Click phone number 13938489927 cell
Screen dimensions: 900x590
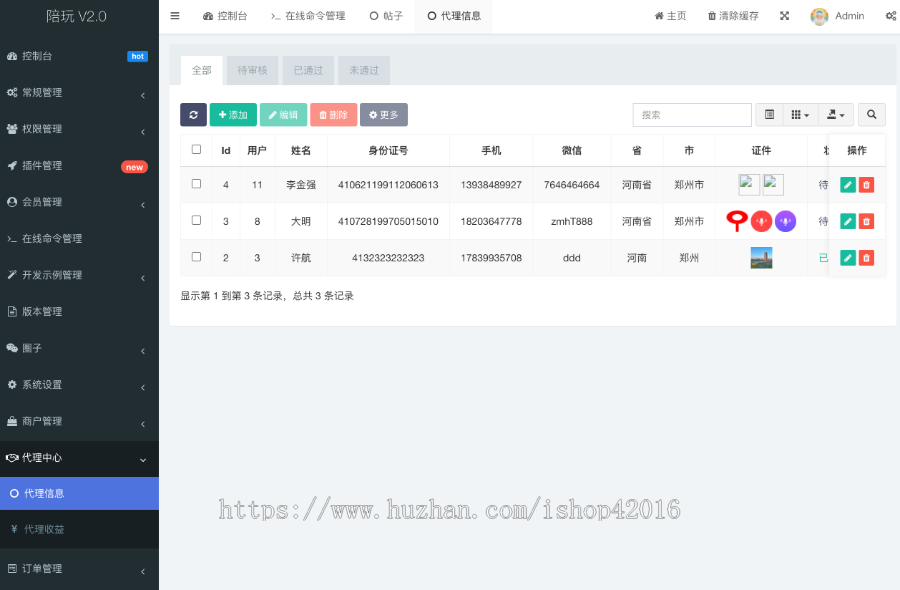pyautogui.click(x=491, y=185)
